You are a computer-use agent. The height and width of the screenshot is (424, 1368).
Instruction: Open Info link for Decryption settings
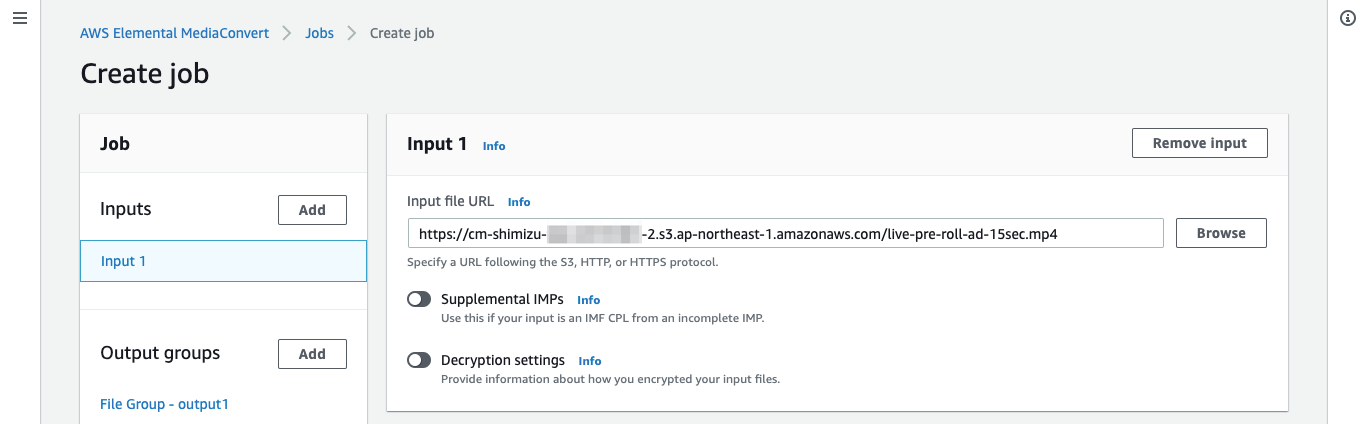[590, 360]
